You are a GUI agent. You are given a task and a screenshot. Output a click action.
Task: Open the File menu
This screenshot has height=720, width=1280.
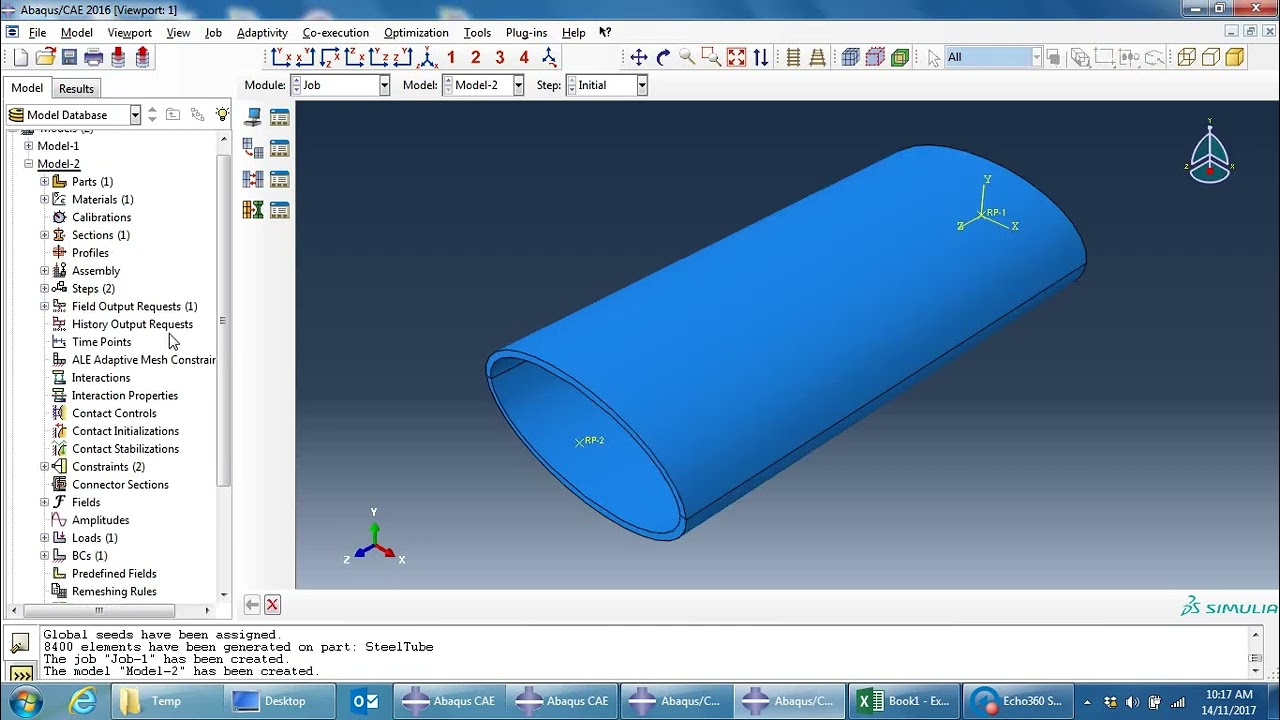click(x=37, y=33)
